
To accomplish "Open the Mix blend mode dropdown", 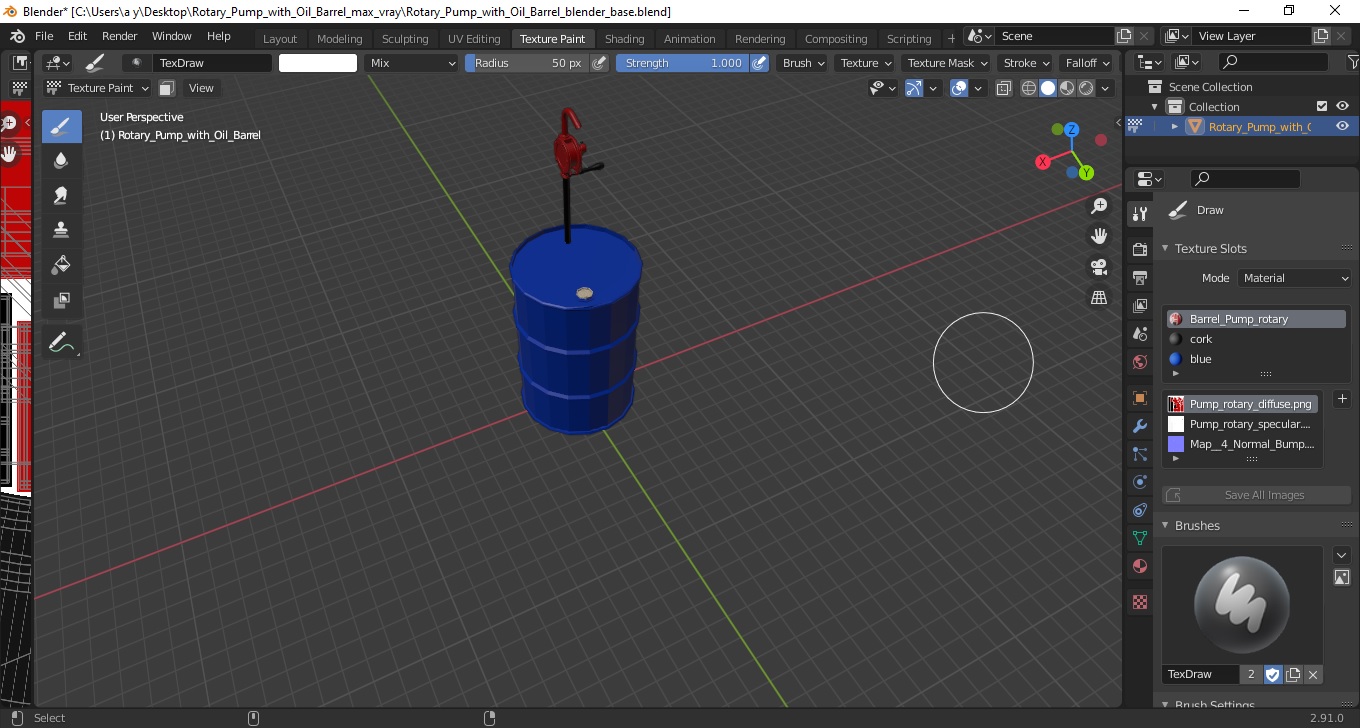I will (411, 63).
